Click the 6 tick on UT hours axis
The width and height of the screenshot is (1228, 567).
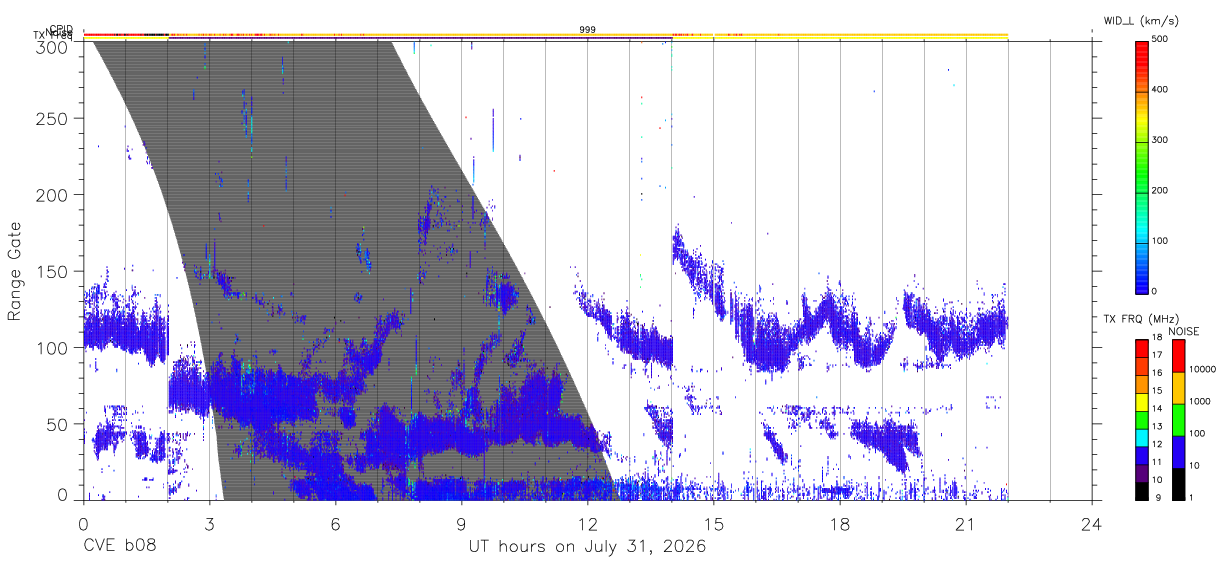click(335, 524)
